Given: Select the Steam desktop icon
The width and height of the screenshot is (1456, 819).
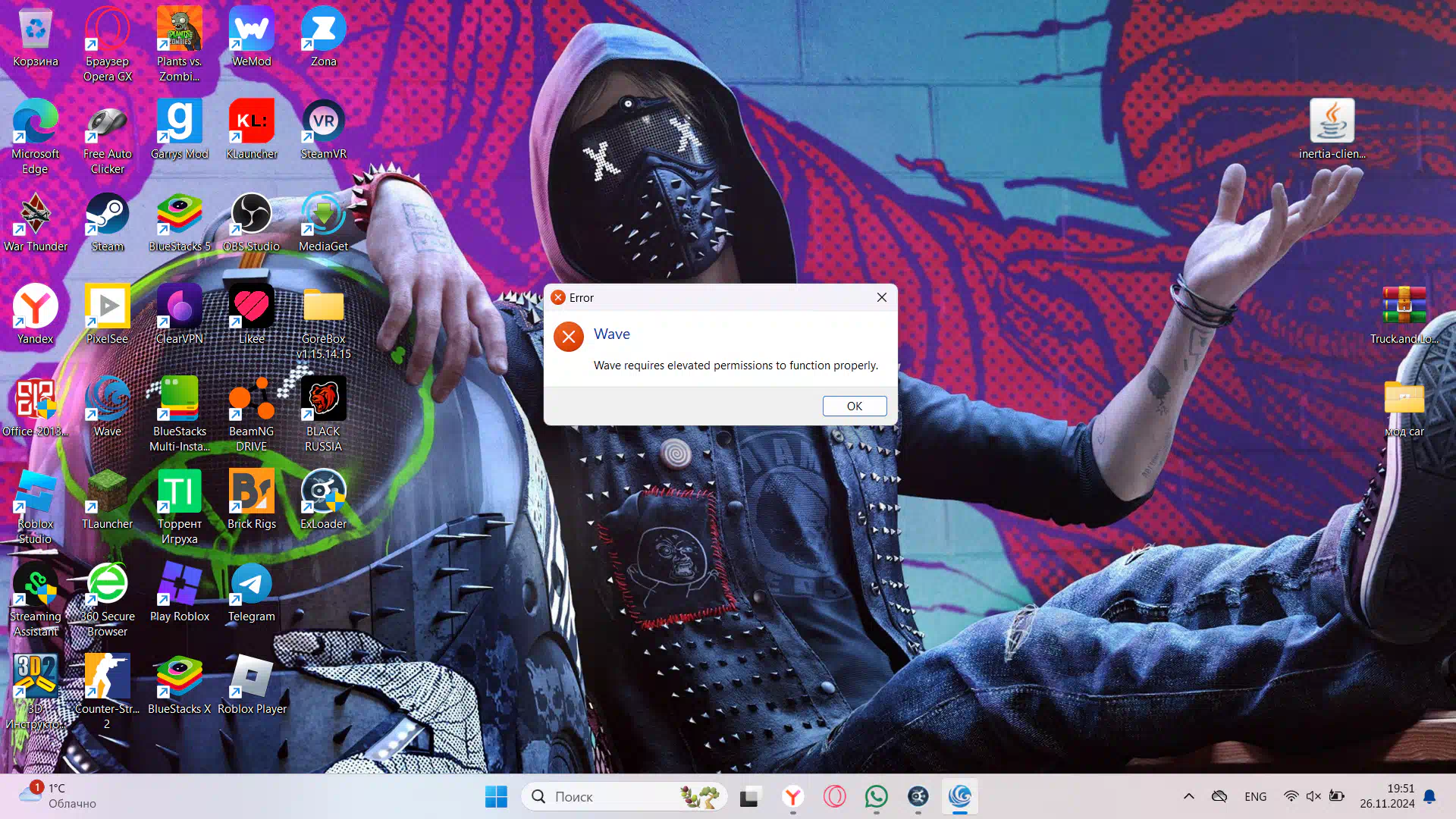Looking at the screenshot, I should point(108,221).
